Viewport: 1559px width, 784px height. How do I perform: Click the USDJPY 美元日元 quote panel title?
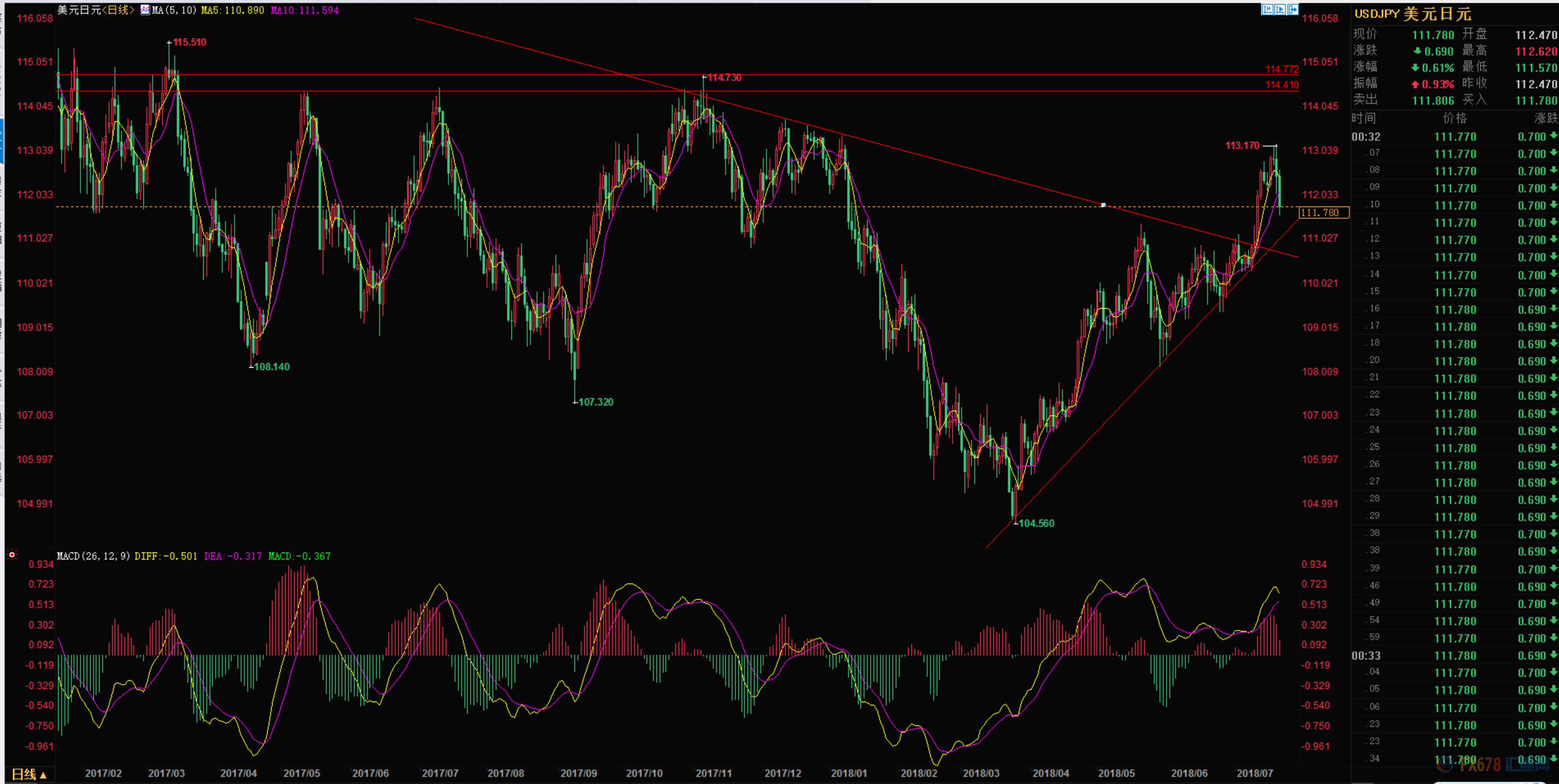[1412, 13]
